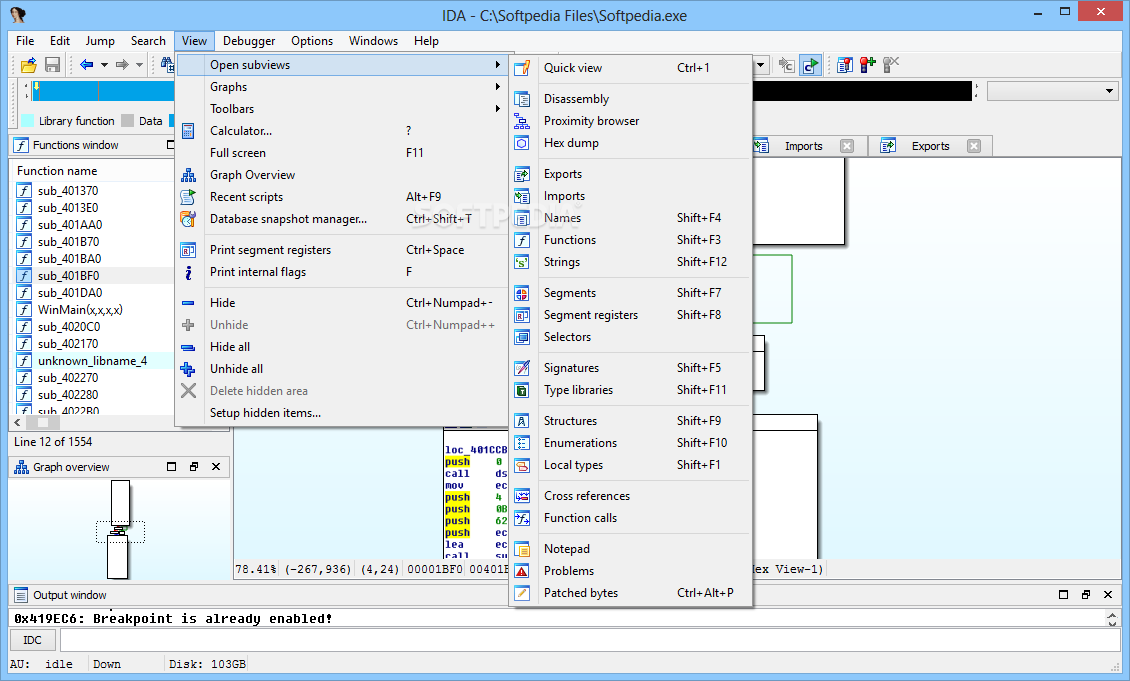This screenshot has height=681, width=1130.
Task: Click the Print segment registers icon
Action: (188, 250)
